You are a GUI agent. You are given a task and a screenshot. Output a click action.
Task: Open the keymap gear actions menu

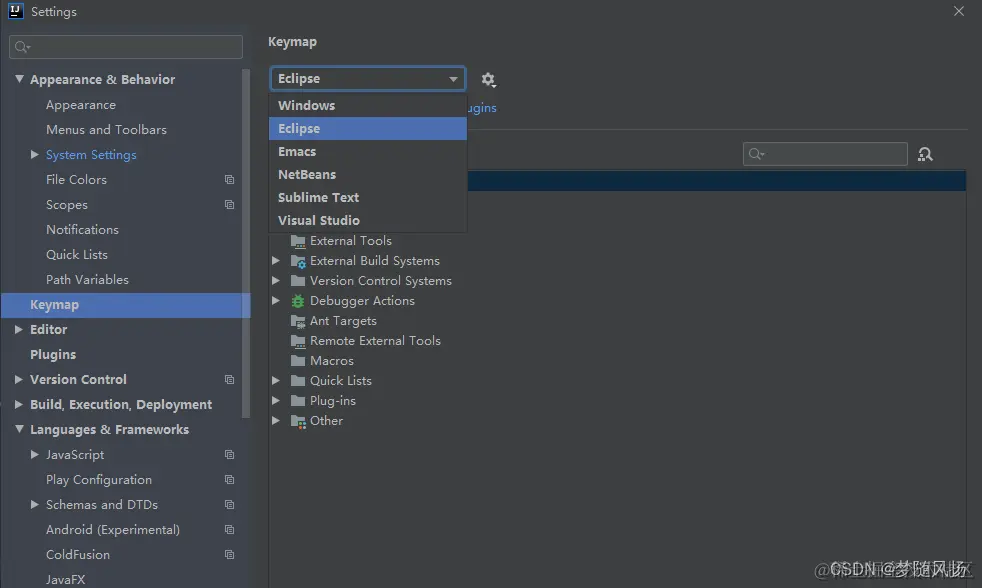[x=488, y=80]
